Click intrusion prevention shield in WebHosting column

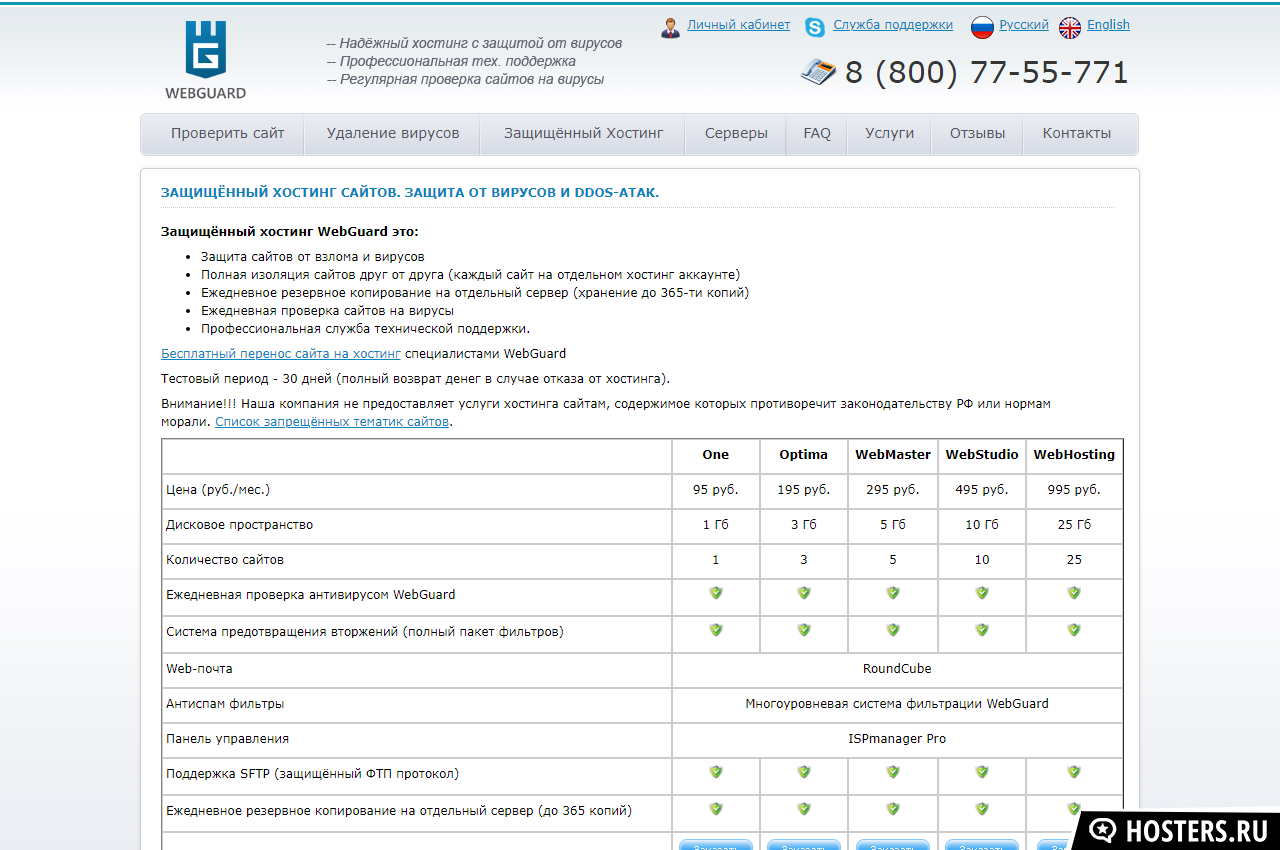tap(1074, 630)
